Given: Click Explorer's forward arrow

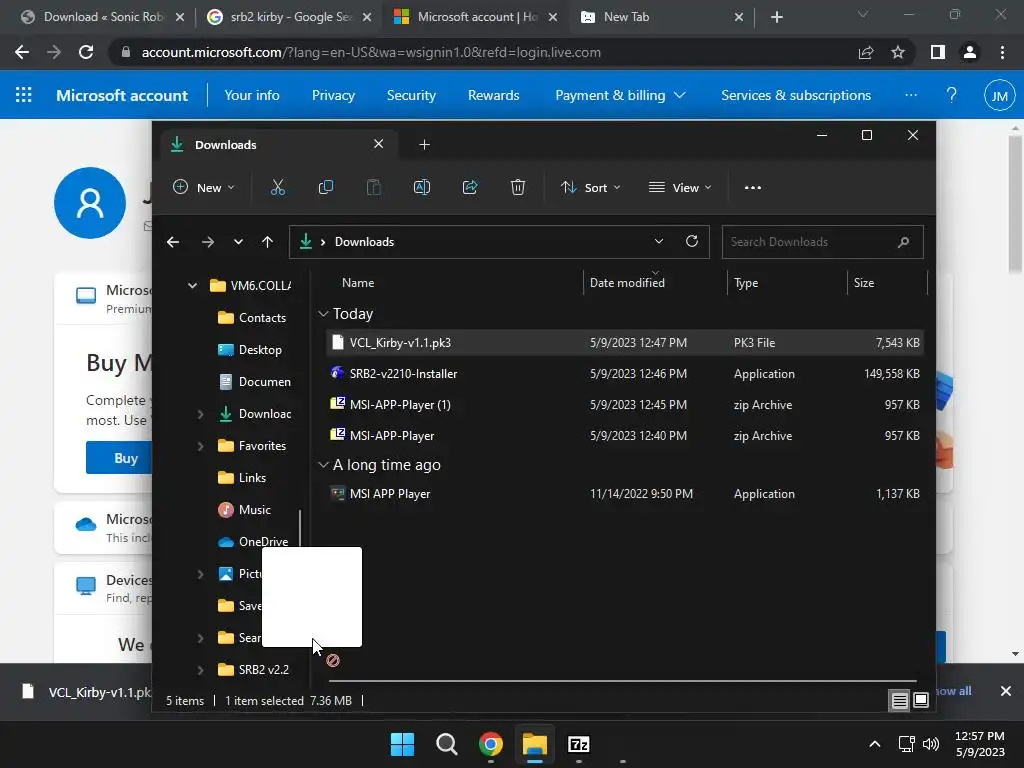Looking at the screenshot, I should [x=208, y=242].
